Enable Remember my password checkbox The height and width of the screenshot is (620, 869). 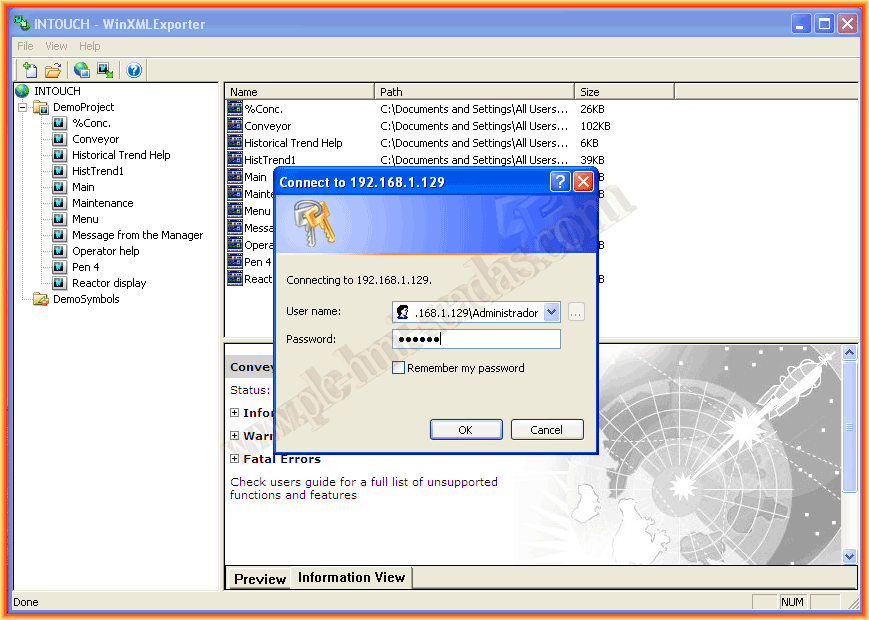pyautogui.click(x=398, y=368)
